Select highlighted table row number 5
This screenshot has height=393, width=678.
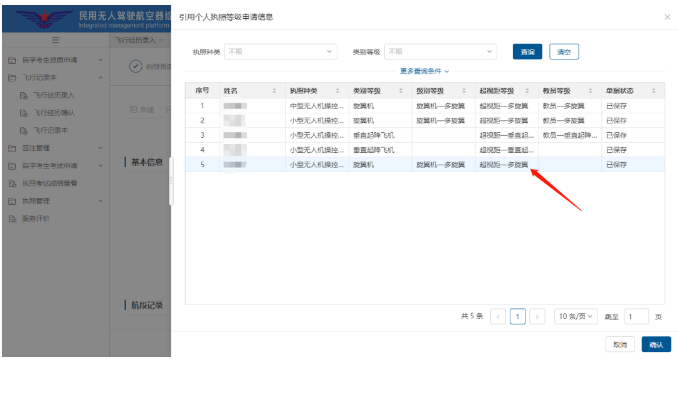click(x=425, y=165)
